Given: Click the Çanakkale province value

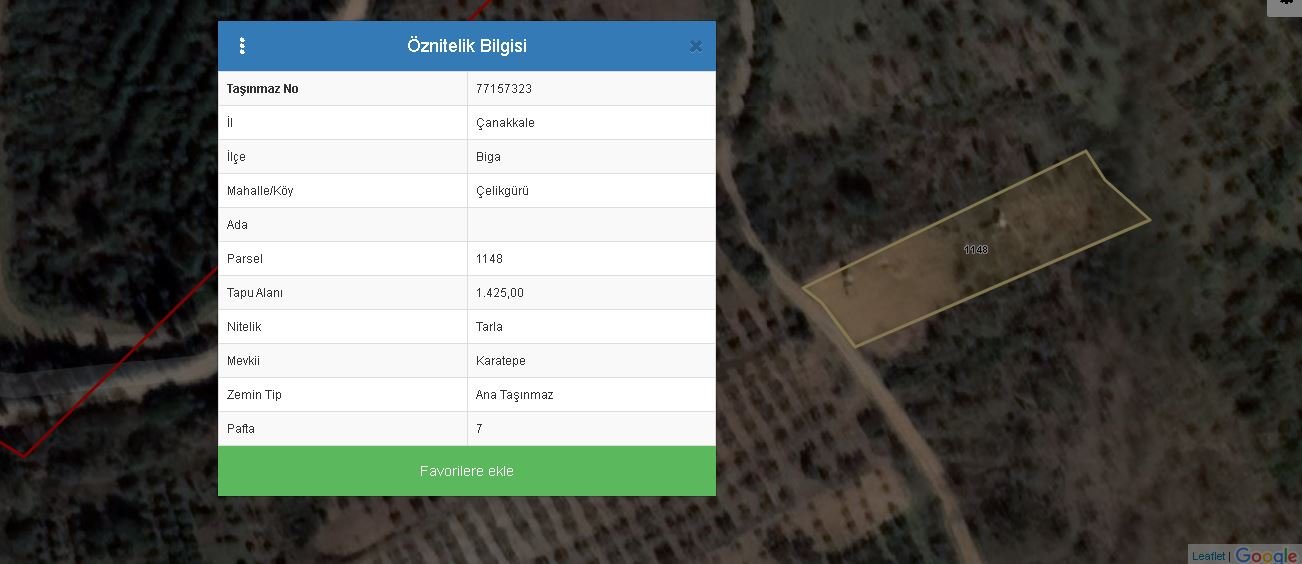Looking at the screenshot, I should [x=505, y=123].
